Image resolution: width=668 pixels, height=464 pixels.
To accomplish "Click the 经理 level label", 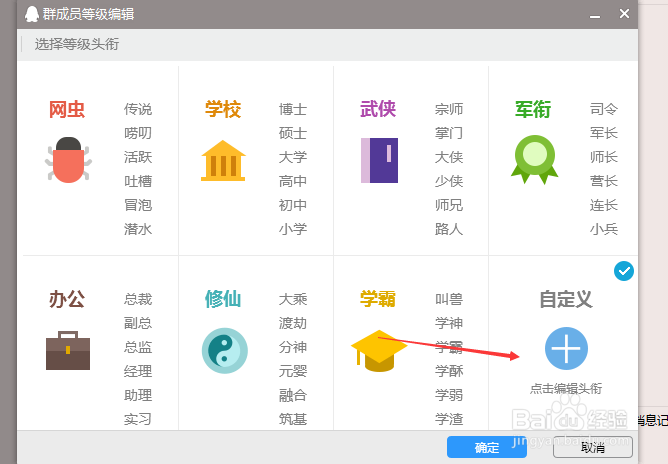I will [x=138, y=371].
